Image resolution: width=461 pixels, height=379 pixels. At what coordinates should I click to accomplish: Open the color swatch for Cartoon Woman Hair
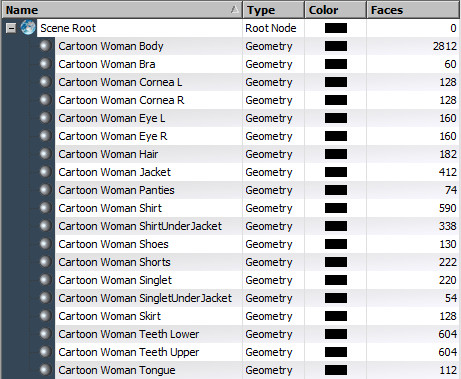click(x=336, y=154)
